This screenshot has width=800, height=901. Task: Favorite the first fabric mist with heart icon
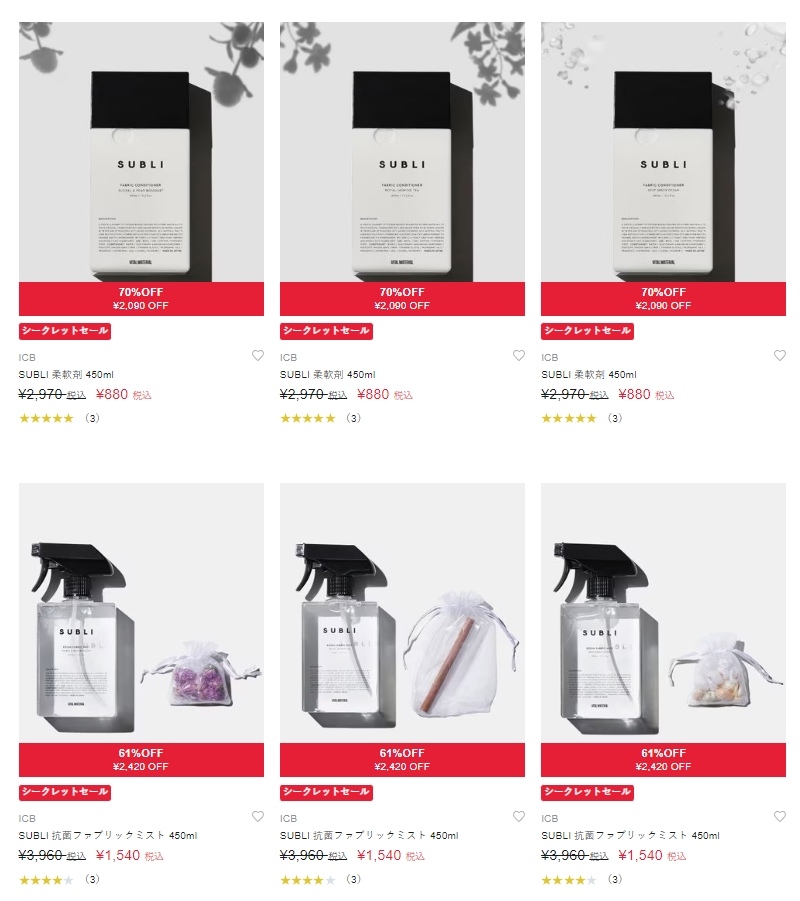pyautogui.click(x=258, y=817)
